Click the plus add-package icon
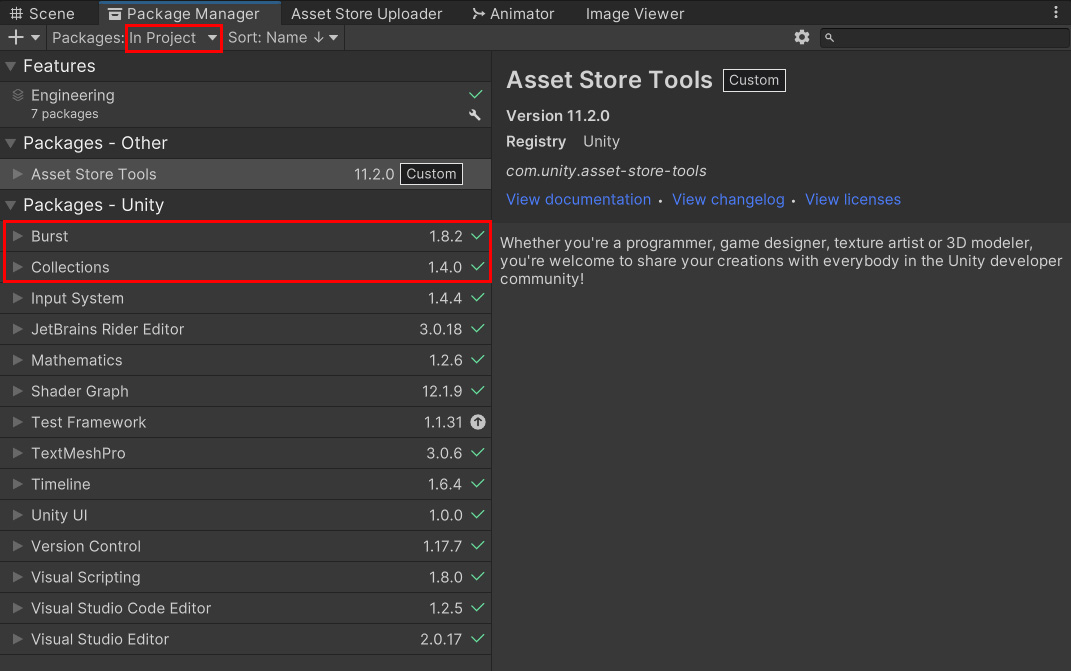1071x671 pixels. pos(16,38)
